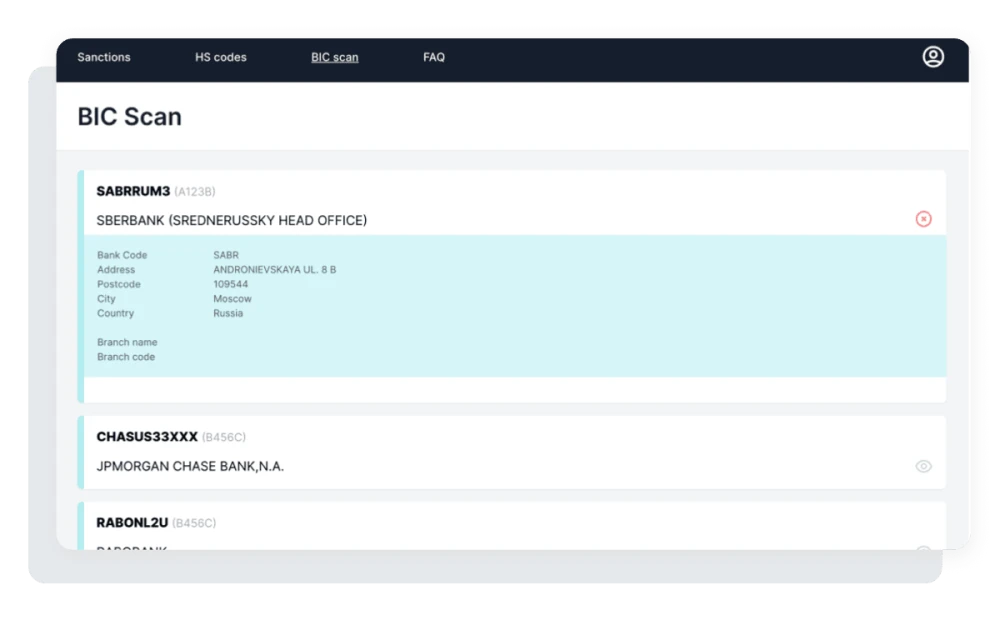The height and width of the screenshot is (620, 1000).
Task: Expand the JPMORGAN CHASE BANK,N.A. row
Action: coord(190,466)
